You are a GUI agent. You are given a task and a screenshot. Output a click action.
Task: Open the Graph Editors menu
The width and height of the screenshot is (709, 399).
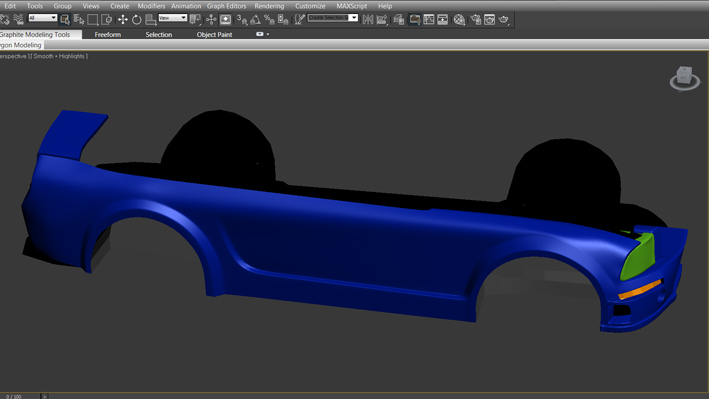(227, 6)
